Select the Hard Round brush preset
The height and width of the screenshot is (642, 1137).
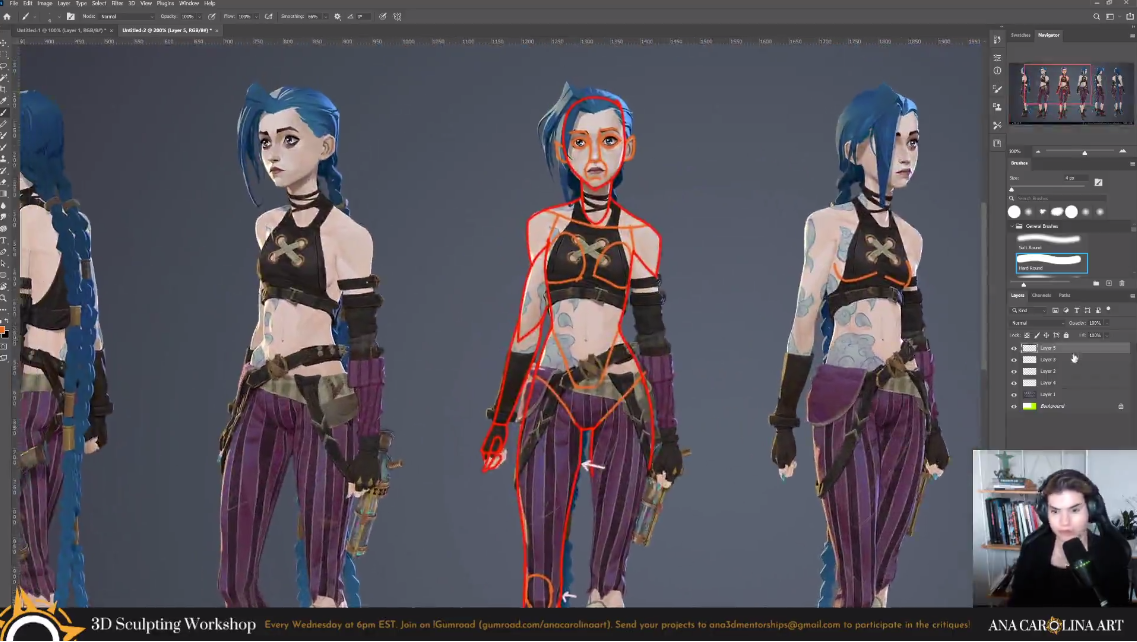point(1052,263)
